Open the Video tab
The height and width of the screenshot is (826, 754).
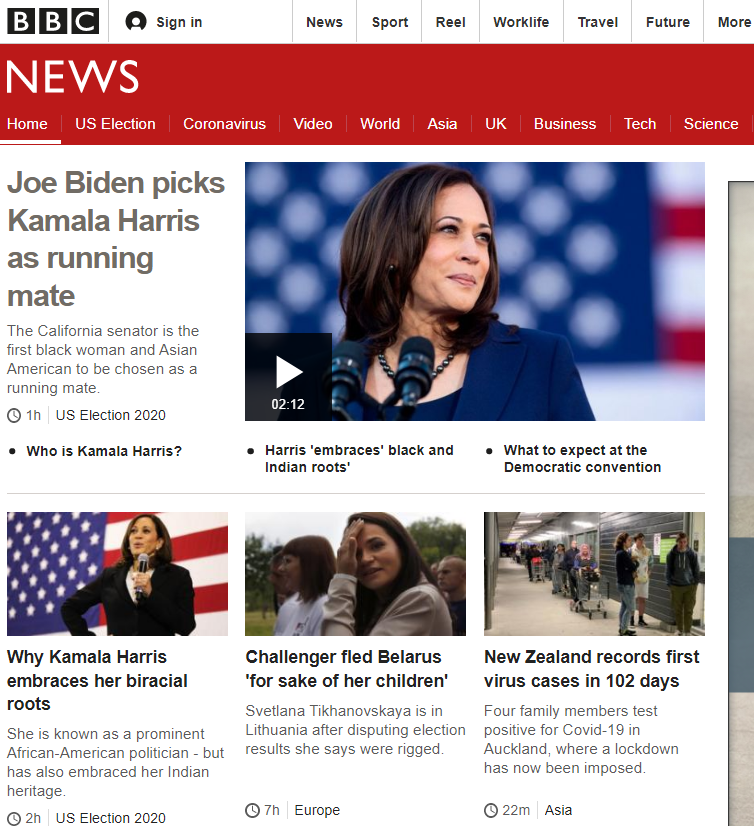(313, 124)
